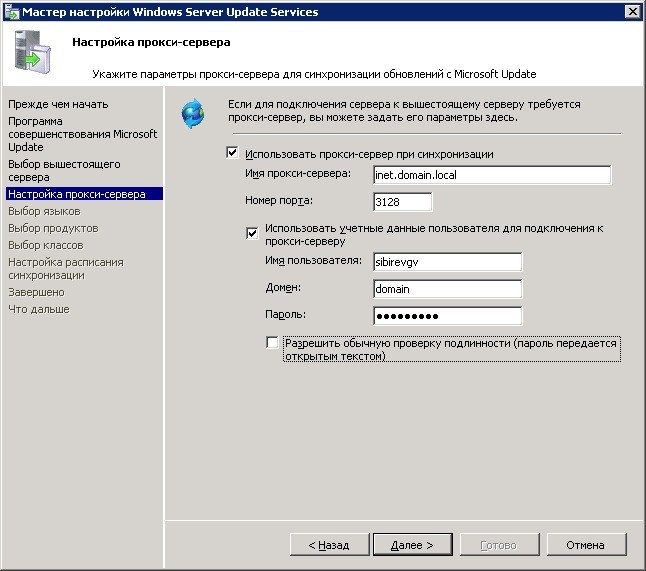Click the username field containing sibirevgv
646x571 pixels.
(447, 262)
